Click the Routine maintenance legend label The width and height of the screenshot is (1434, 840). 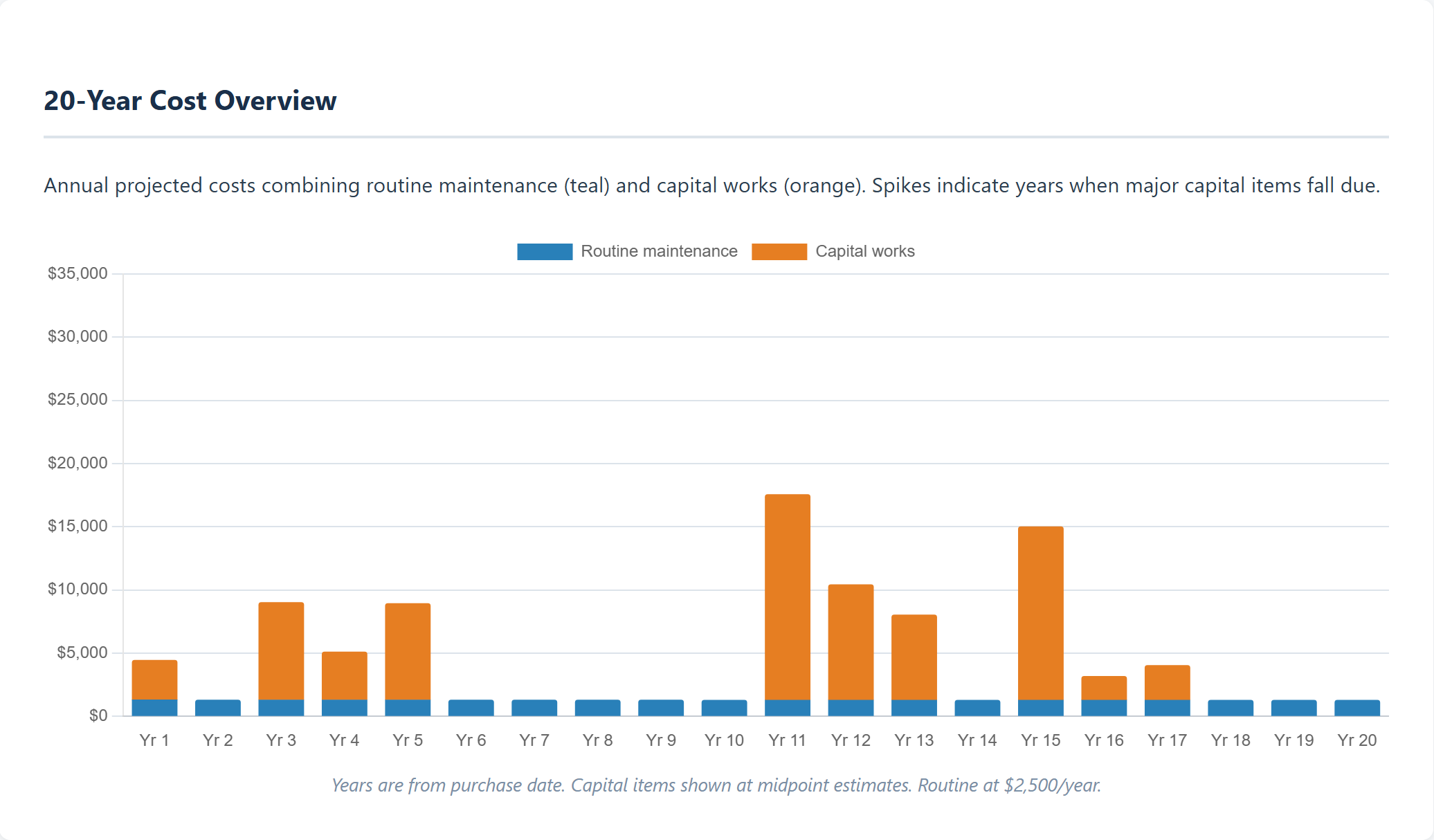coord(659,251)
